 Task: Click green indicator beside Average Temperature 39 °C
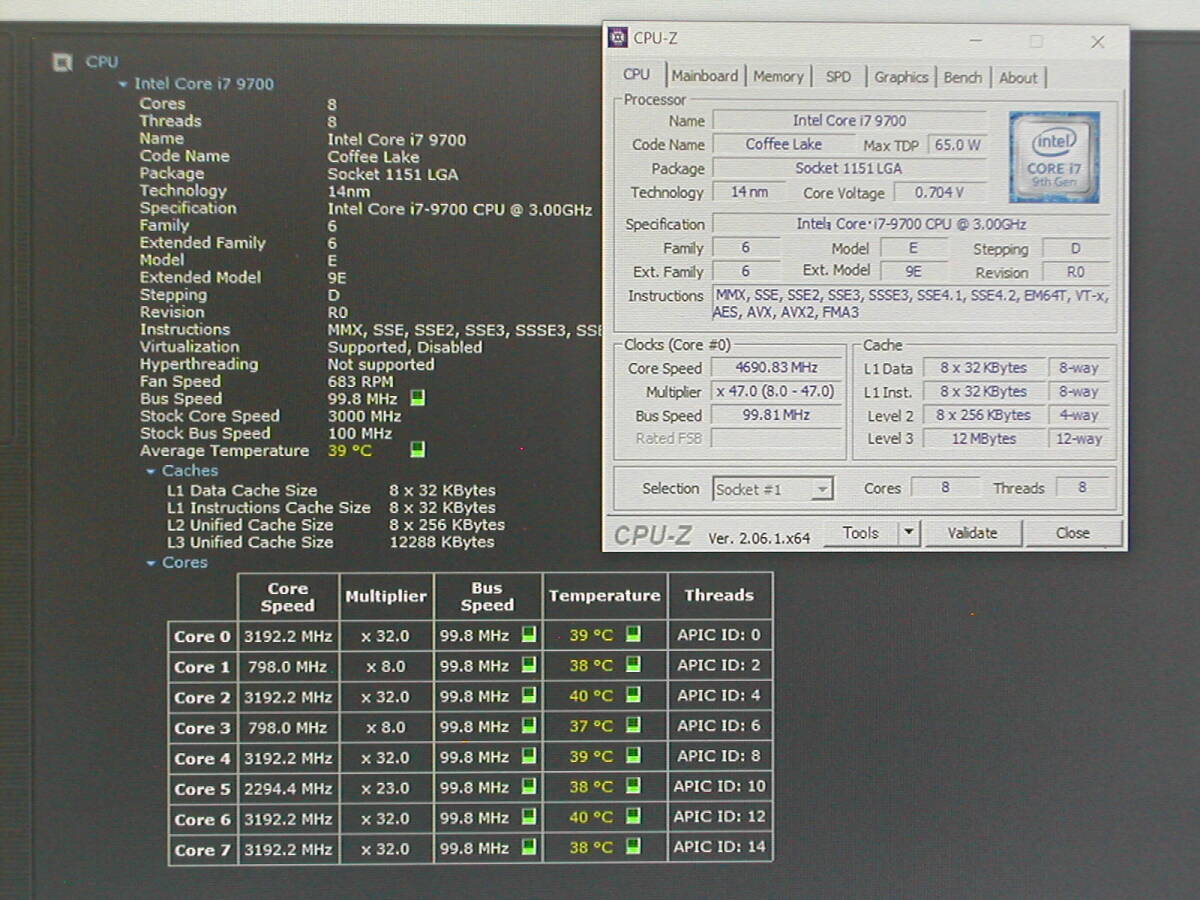pyautogui.click(x=418, y=450)
